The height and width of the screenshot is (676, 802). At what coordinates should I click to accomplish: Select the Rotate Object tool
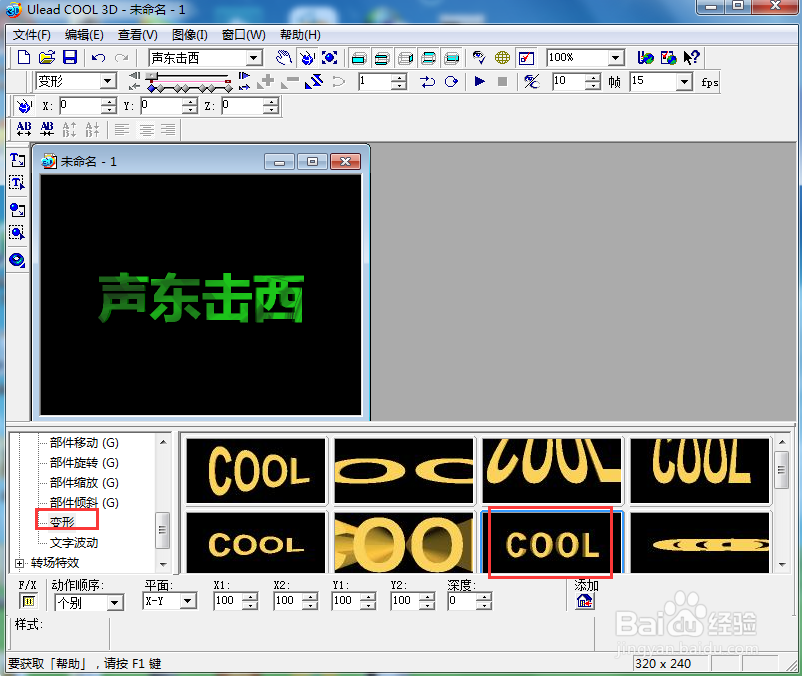[307, 58]
